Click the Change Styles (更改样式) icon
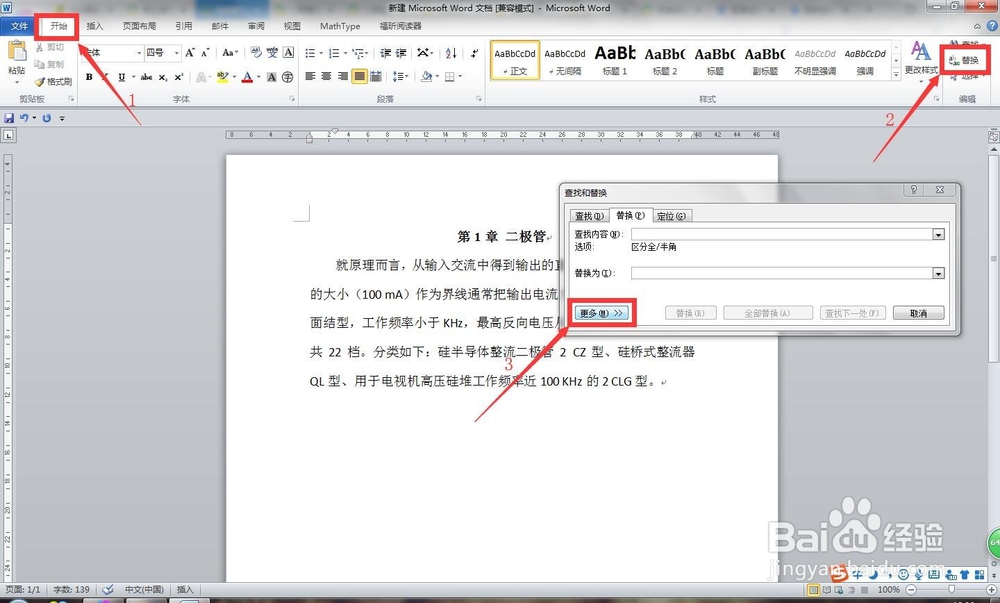Viewport: 1000px width, 603px height. click(921, 59)
